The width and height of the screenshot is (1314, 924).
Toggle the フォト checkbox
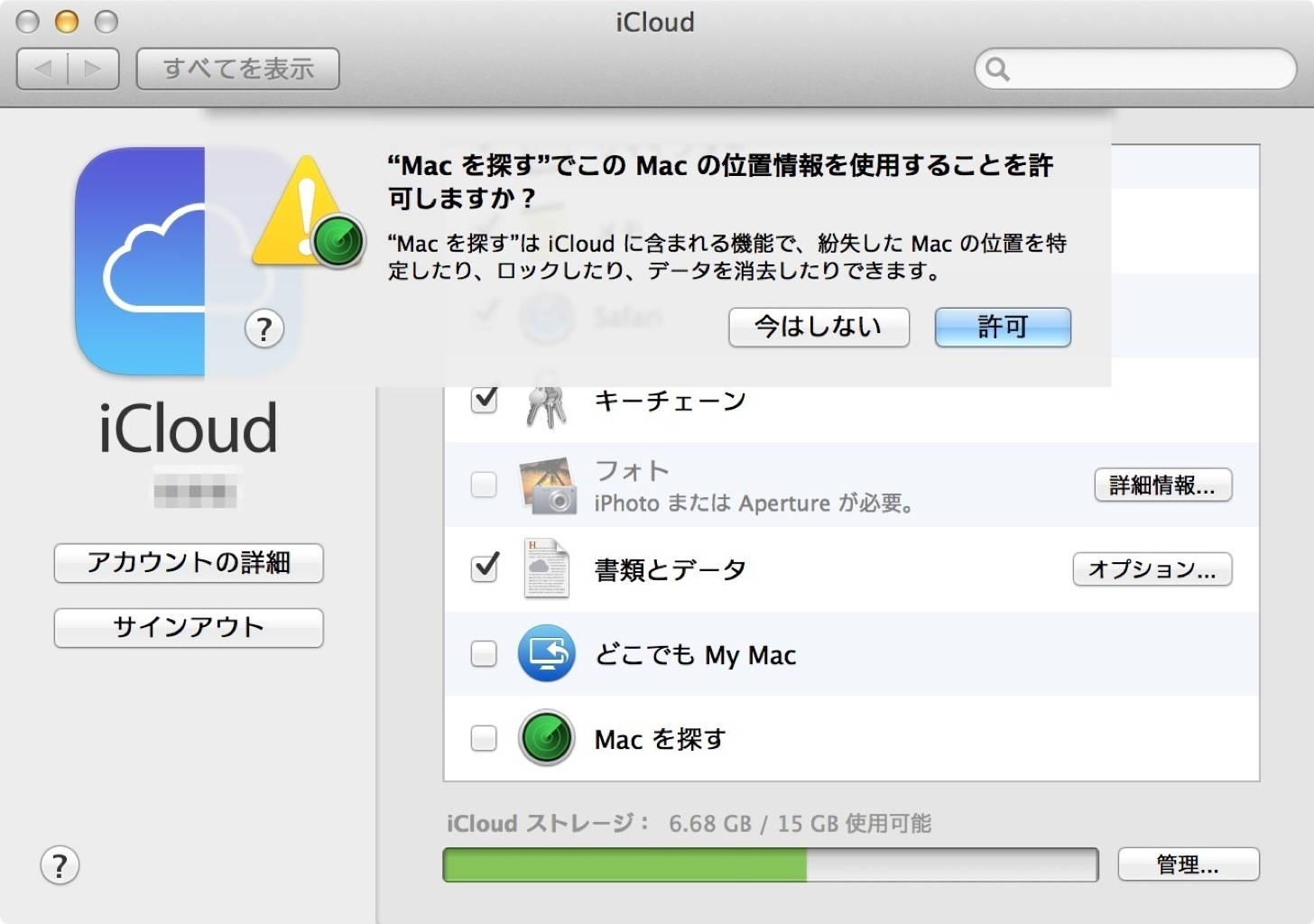[485, 485]
